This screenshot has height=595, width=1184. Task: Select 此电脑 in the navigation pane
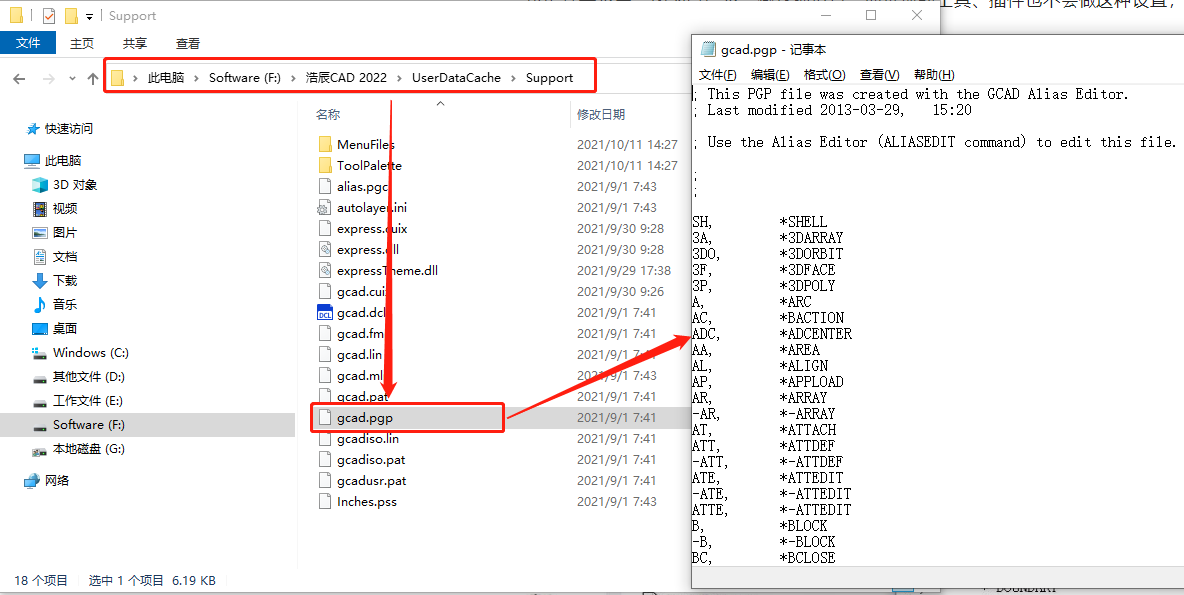(63, 160)
